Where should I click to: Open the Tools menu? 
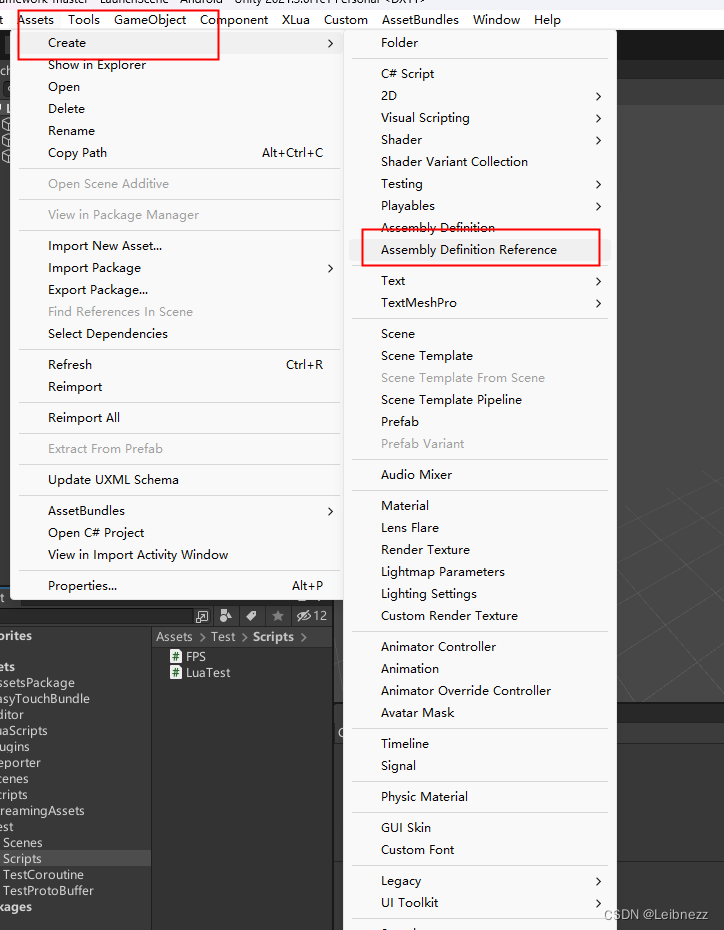tap(84, 20)
